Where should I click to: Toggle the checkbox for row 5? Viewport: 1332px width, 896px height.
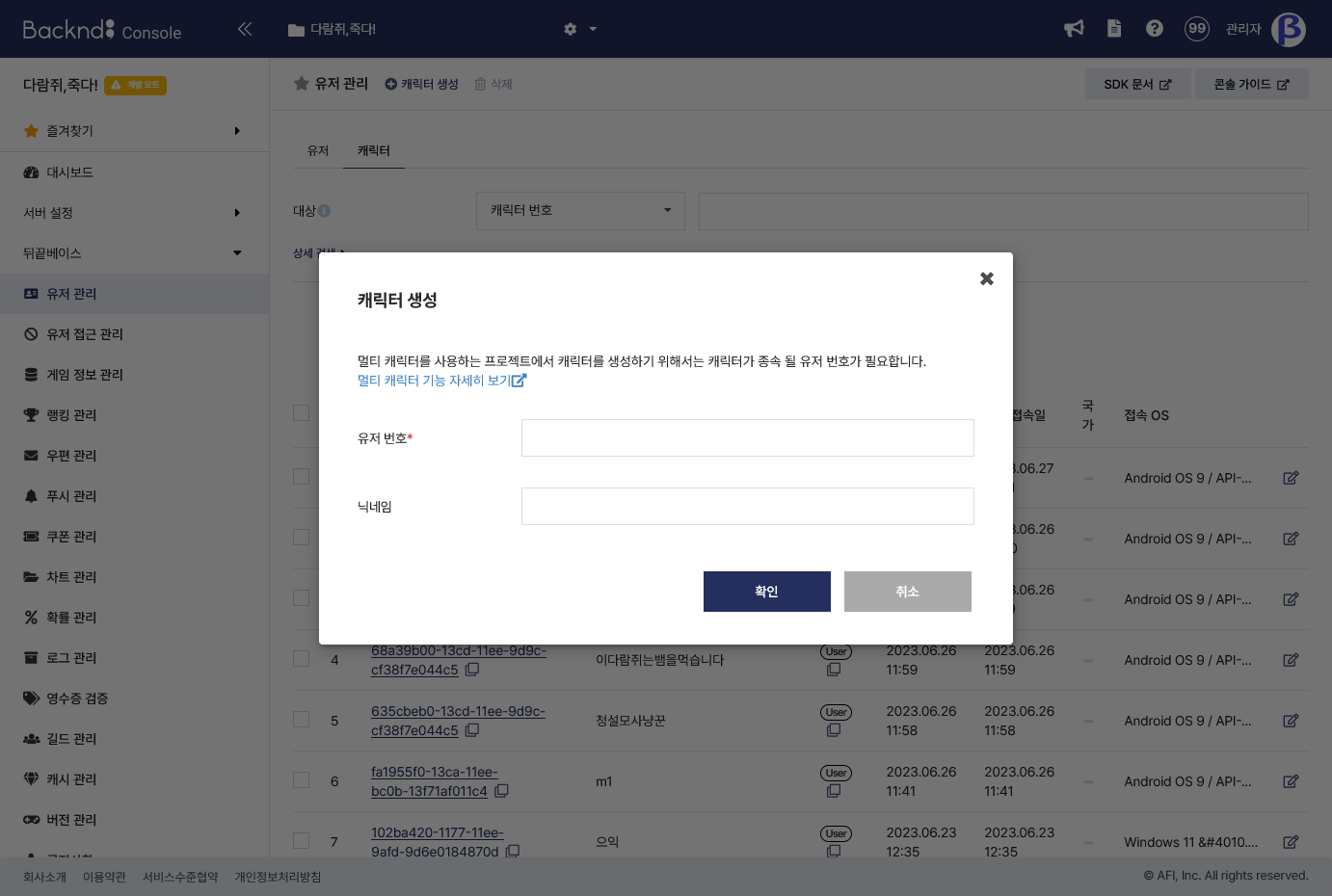click(x=302, y=720)
